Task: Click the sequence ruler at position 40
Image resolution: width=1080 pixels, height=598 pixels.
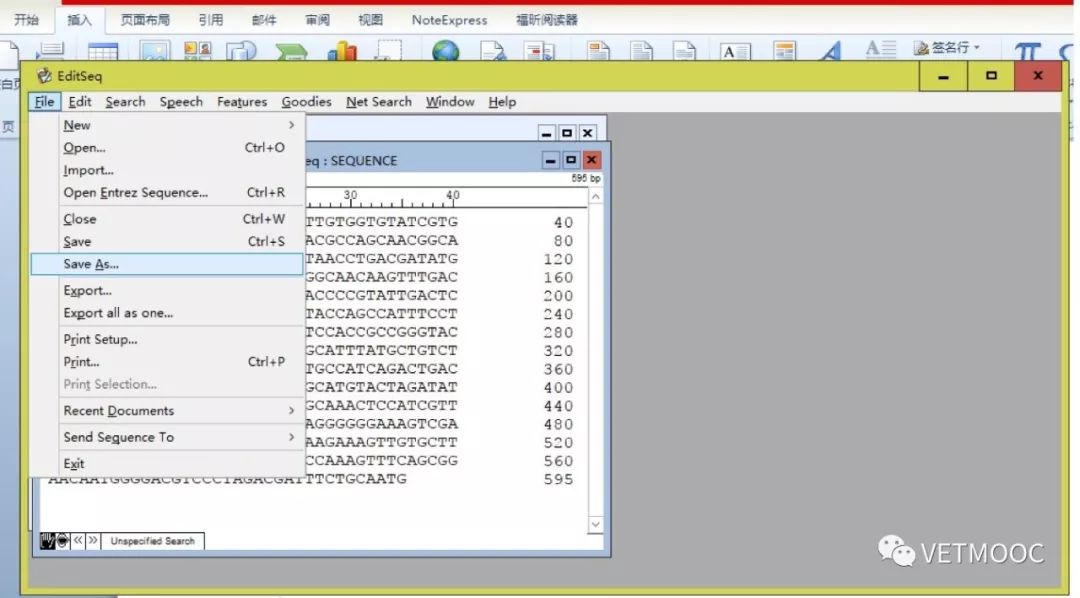Action: (453, 198)
